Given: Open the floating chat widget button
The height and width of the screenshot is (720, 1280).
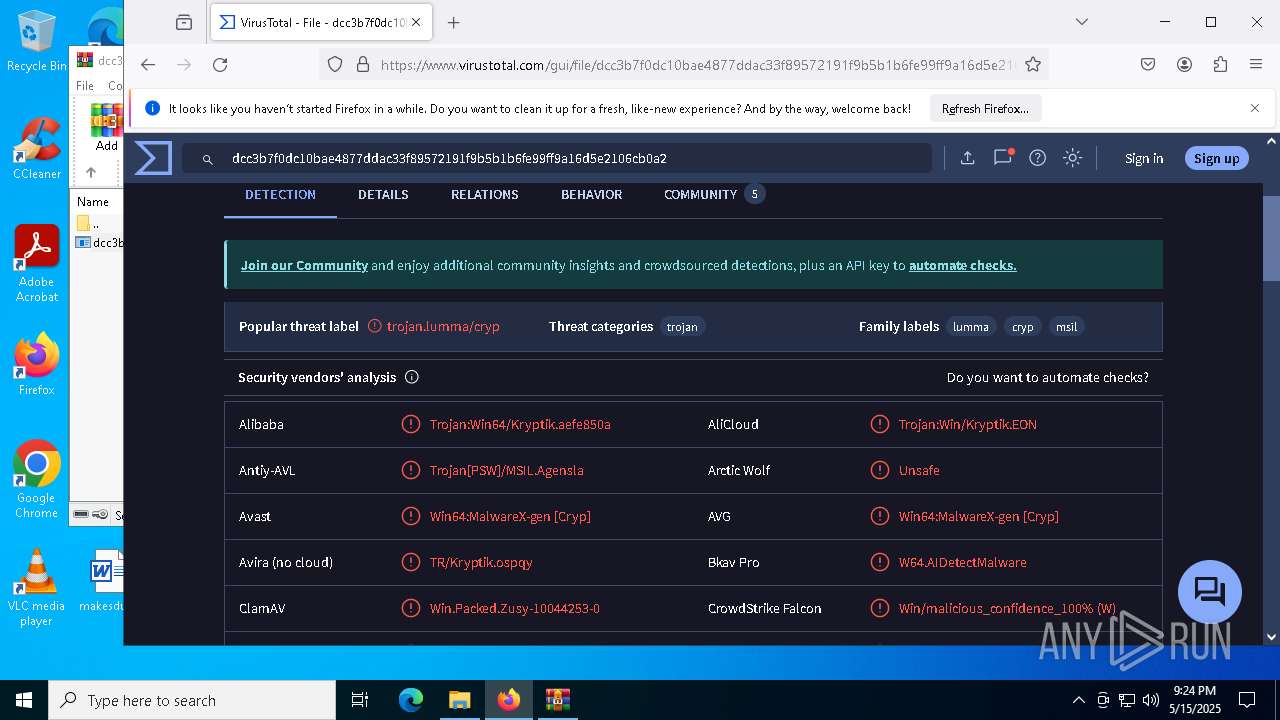Looking at the screenshot, I should pos(1210,591).
